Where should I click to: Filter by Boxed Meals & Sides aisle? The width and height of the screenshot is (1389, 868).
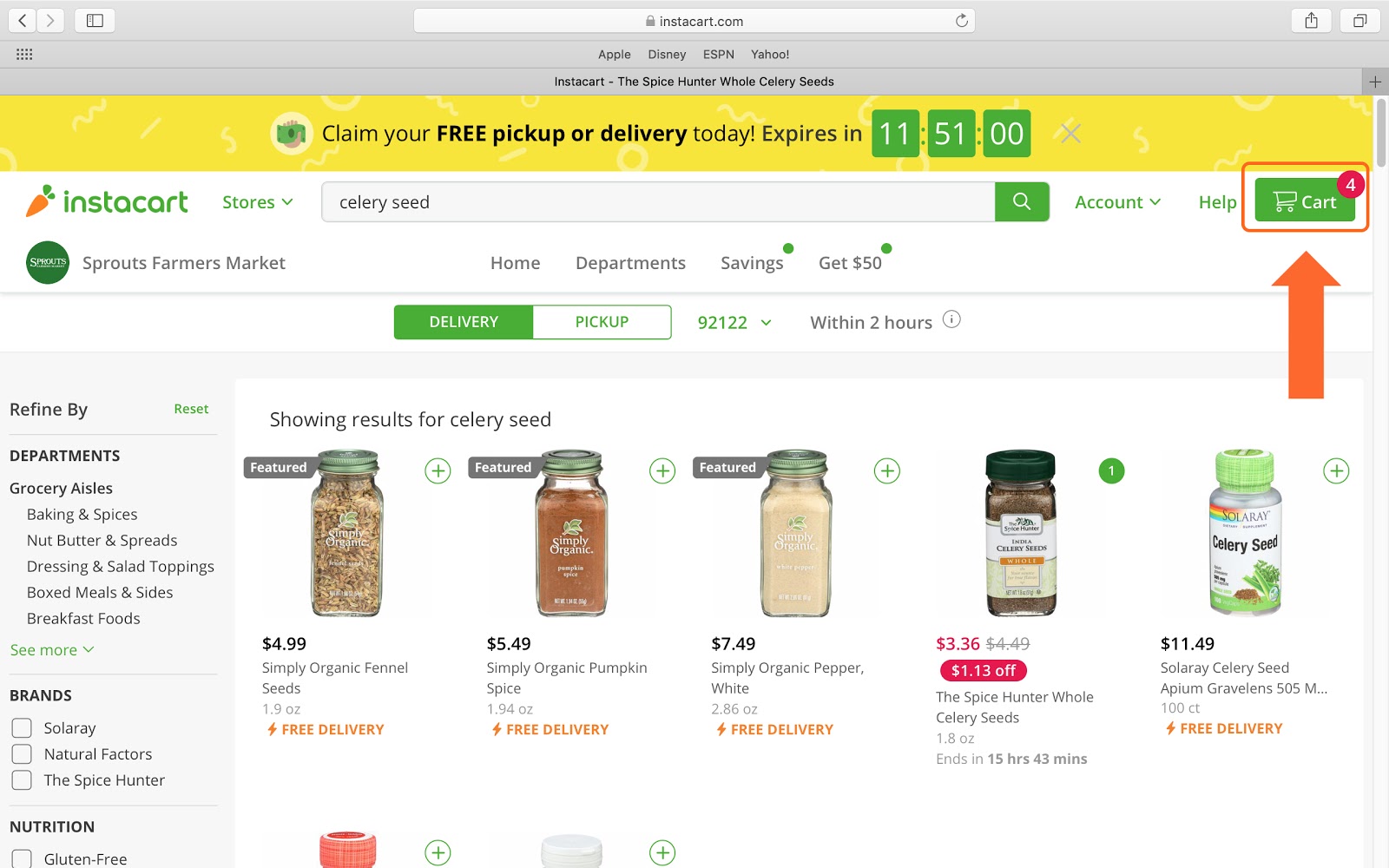coord(100,593)
